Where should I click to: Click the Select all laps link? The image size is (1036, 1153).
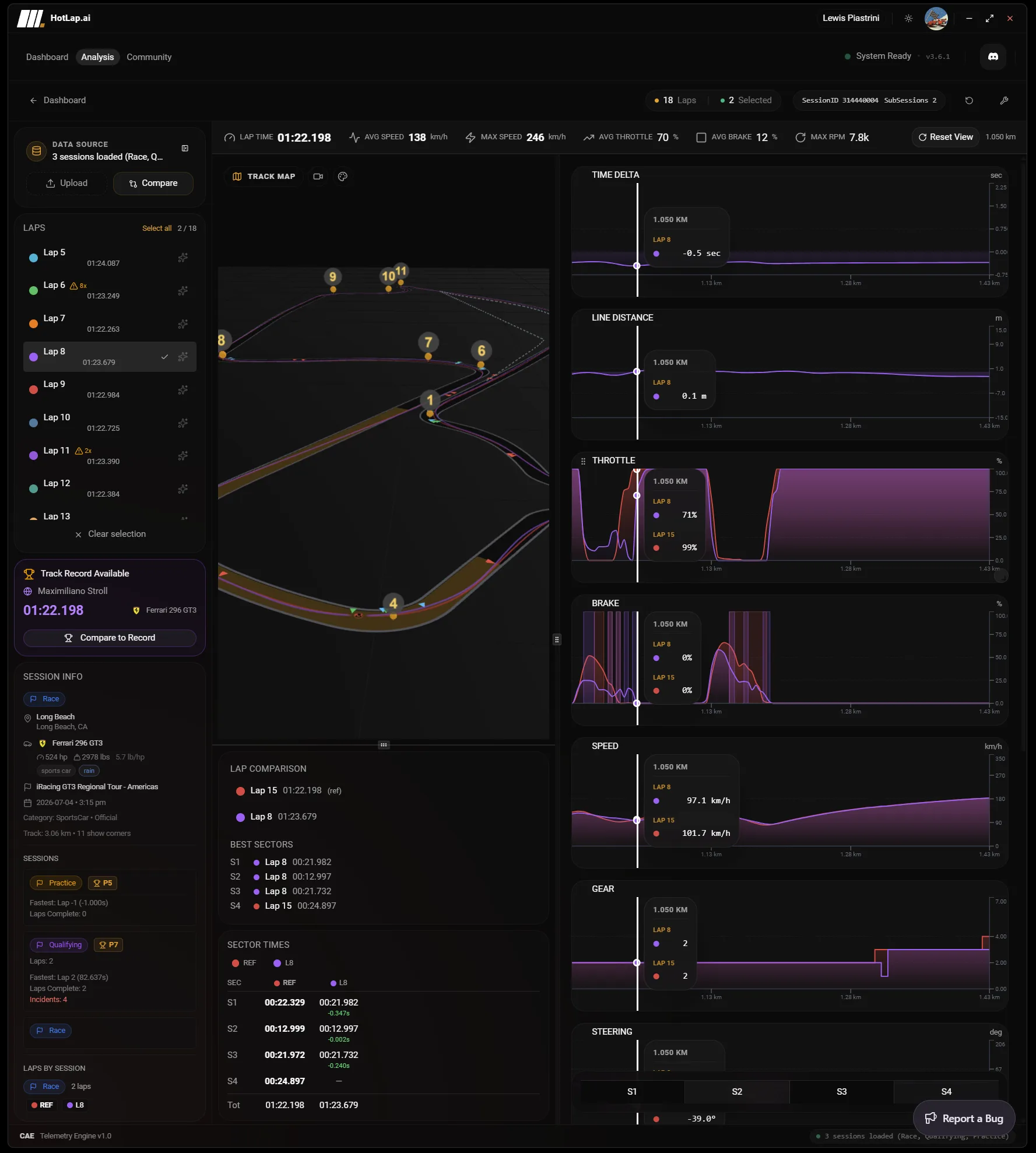(157, 229)
